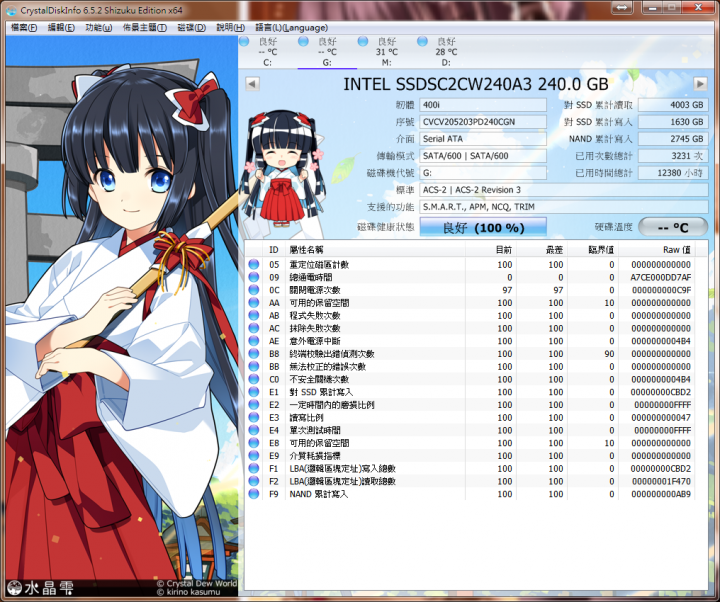Click status icon for attribute 09 row
Image resolution: width=720 pixels, height=602 pixels.
tap(253, 277)
